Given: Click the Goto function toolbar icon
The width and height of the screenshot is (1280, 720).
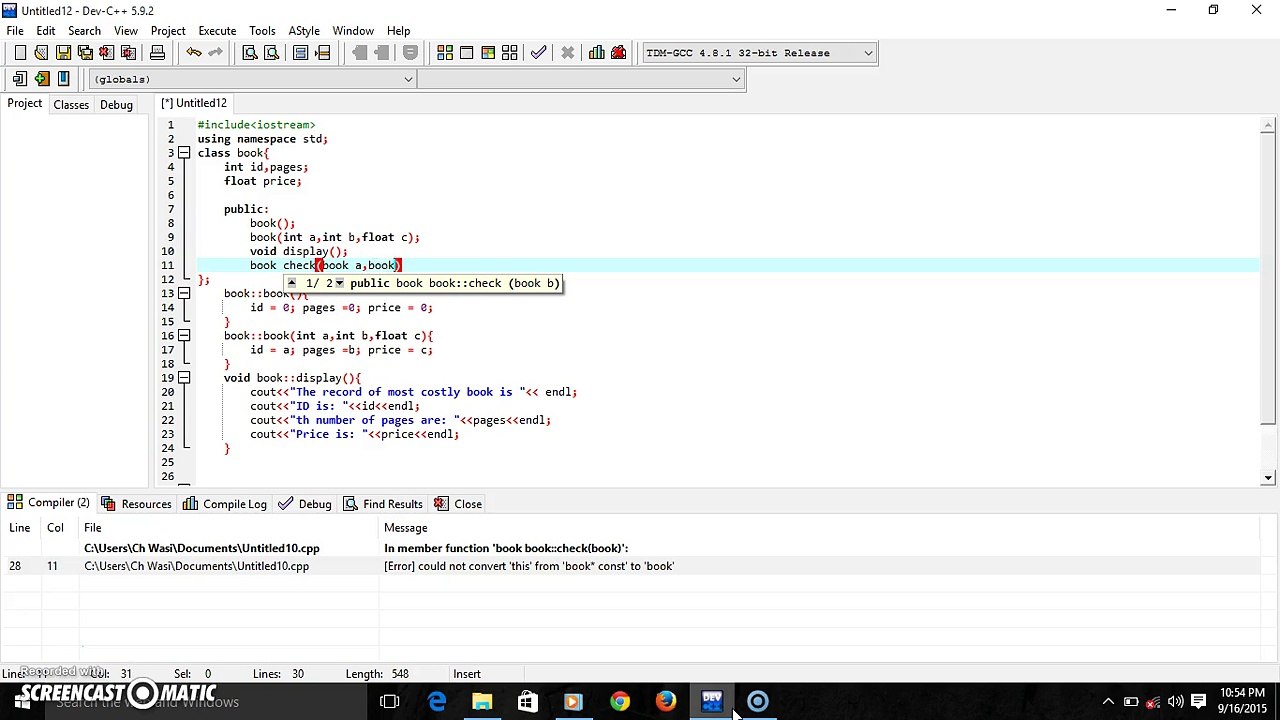Looking at the screenshot, I should pyautogui.click(x=301, y=53).
